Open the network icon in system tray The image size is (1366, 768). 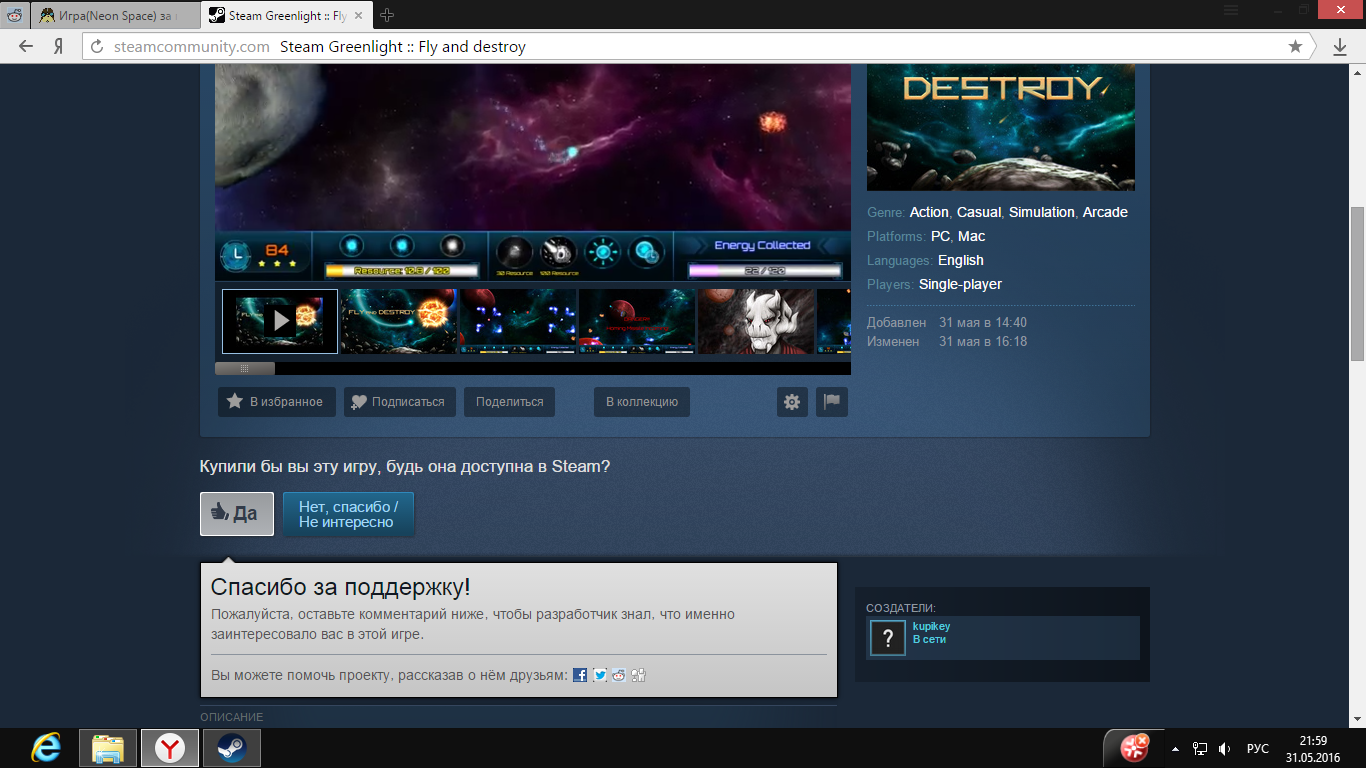coord(1200,749)
